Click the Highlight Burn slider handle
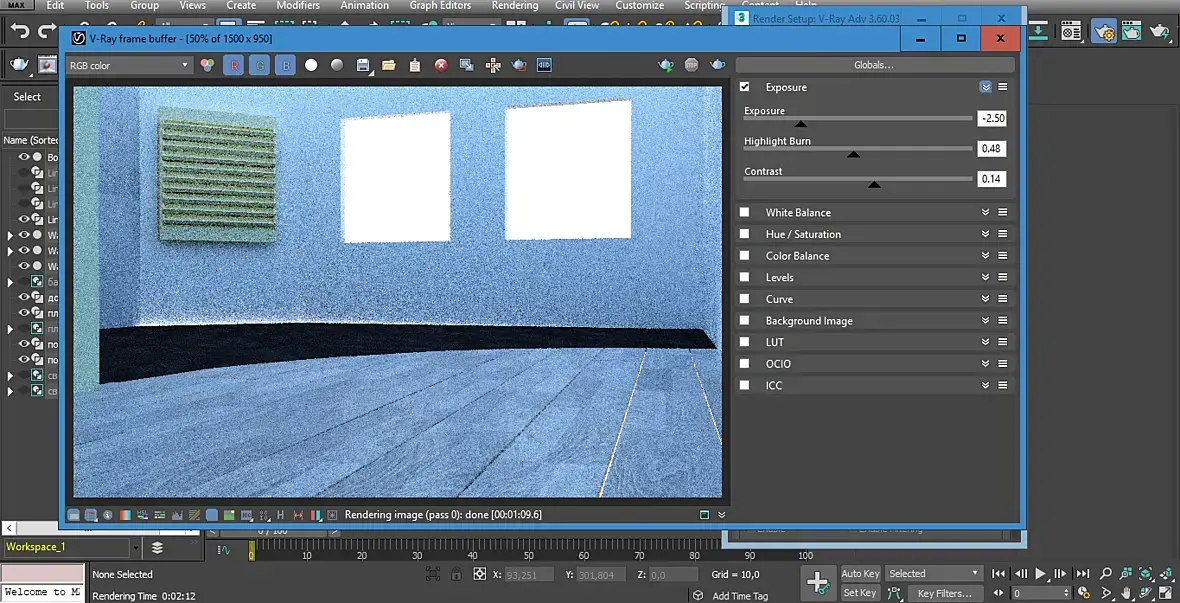Screen dimensions: 1180x603 [x=853, y=153]
